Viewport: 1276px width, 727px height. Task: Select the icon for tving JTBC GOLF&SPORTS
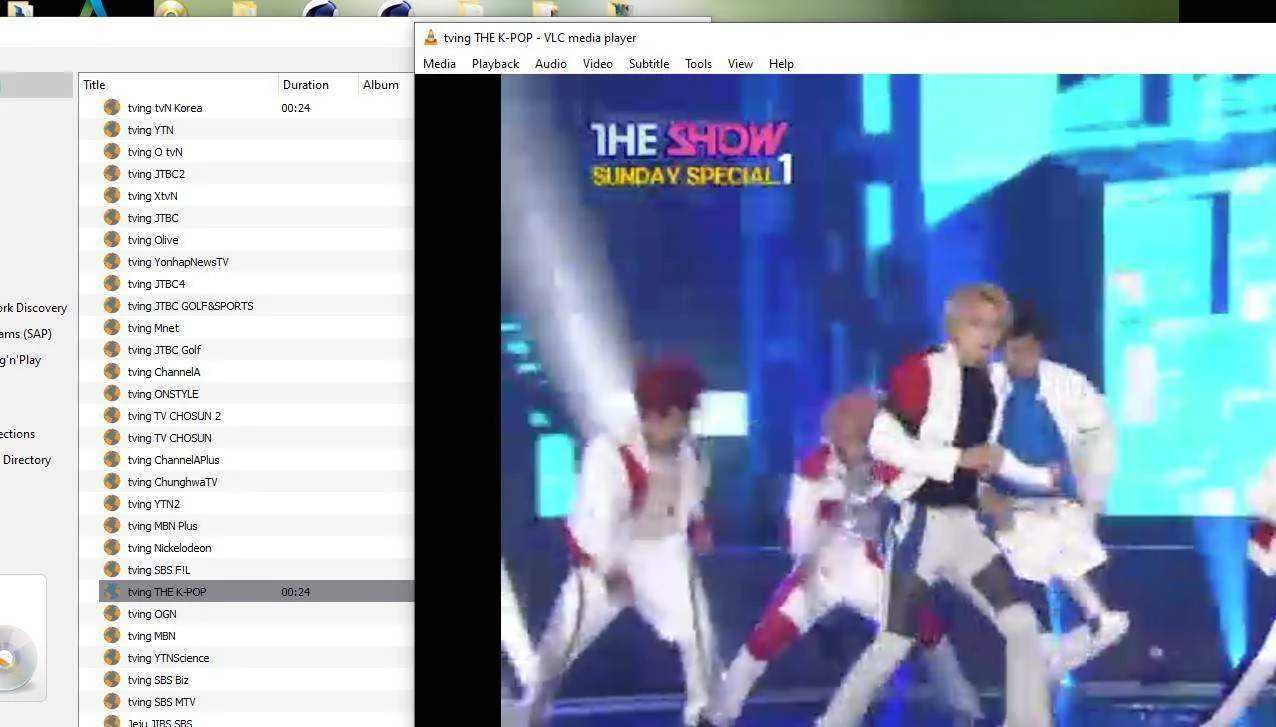112,306
